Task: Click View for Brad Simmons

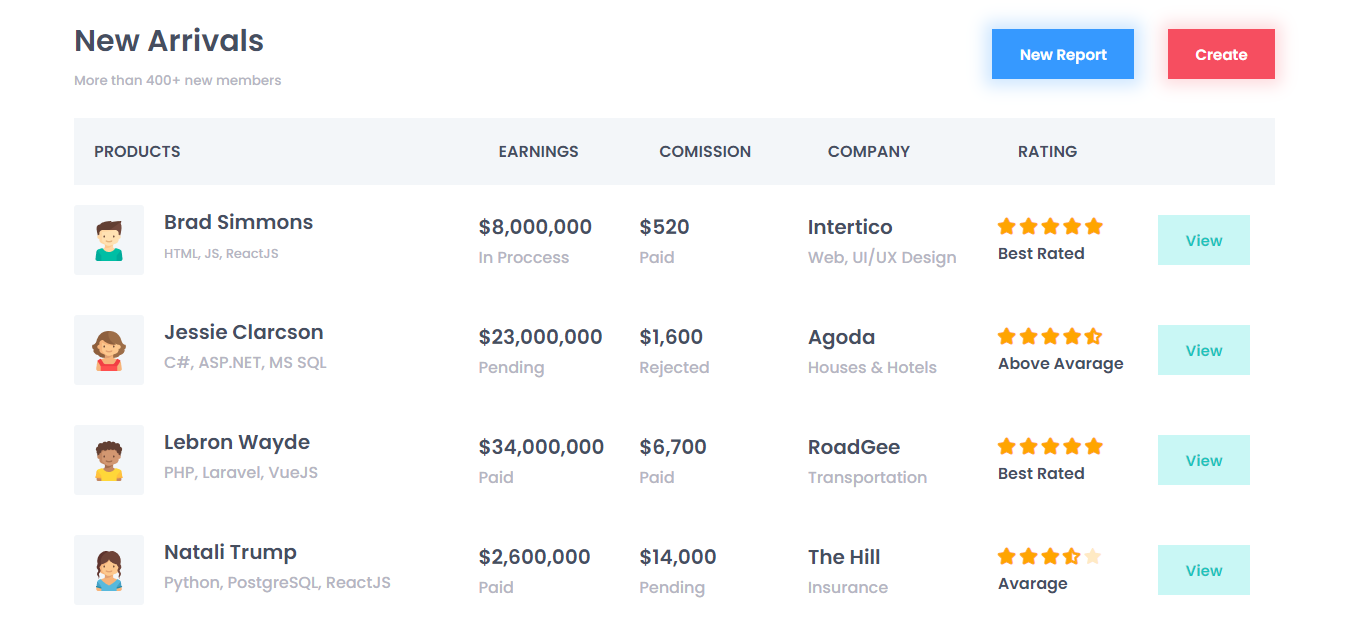Action: (x=1203, y=240)
